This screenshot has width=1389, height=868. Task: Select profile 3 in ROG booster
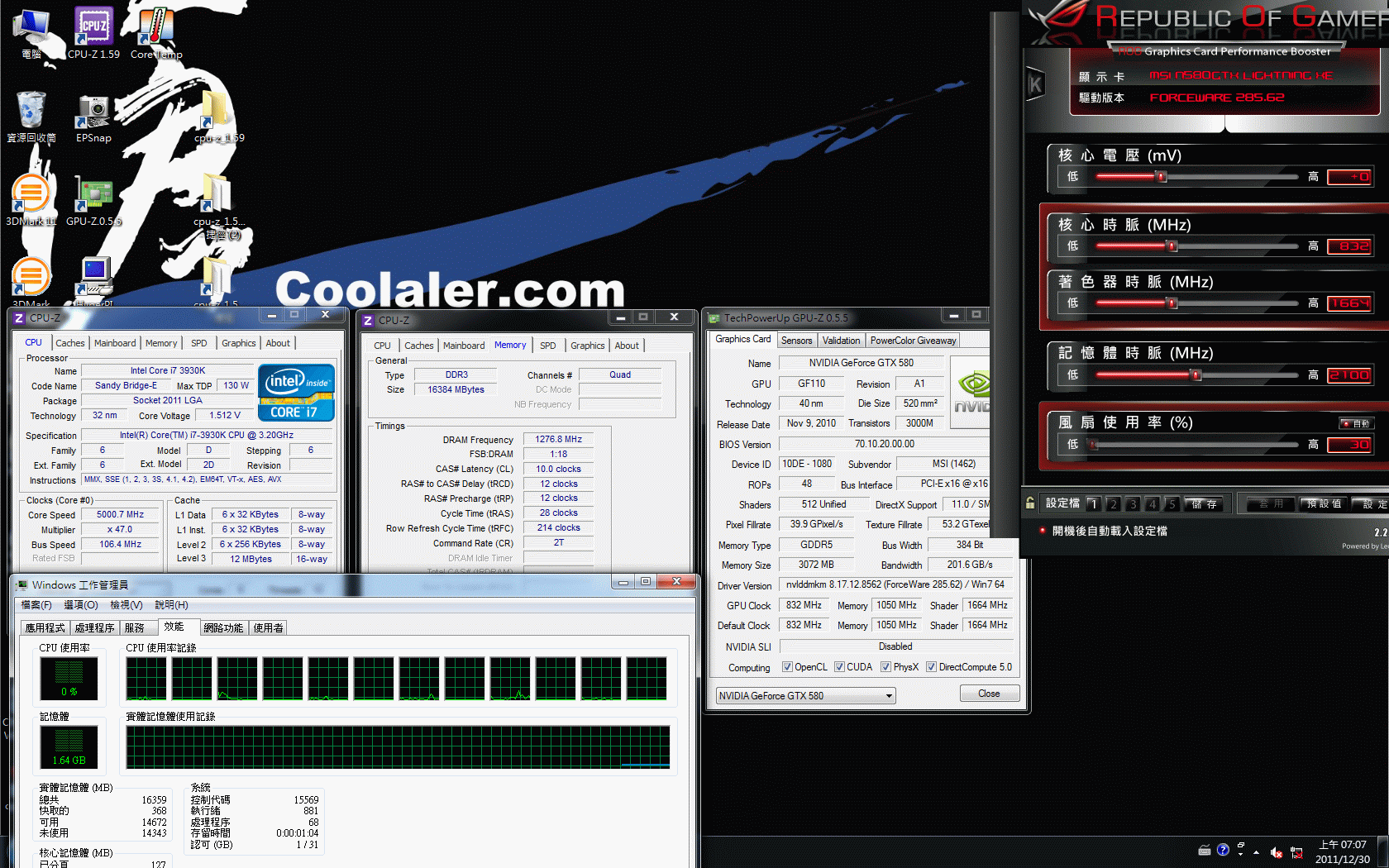(1133, 503)
